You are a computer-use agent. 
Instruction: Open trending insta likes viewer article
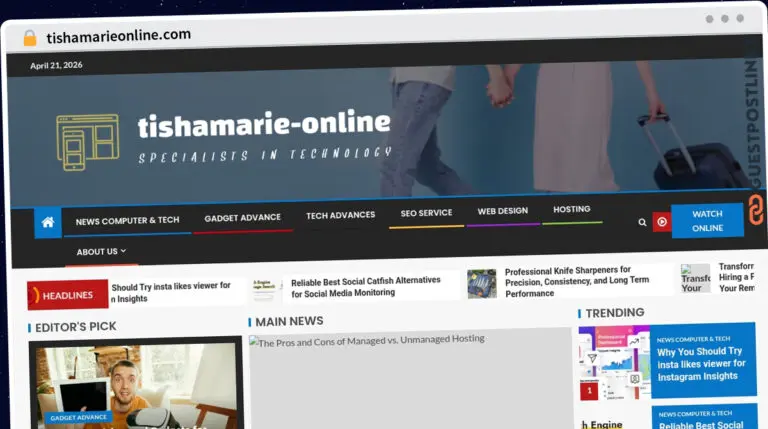pos(701,364)
